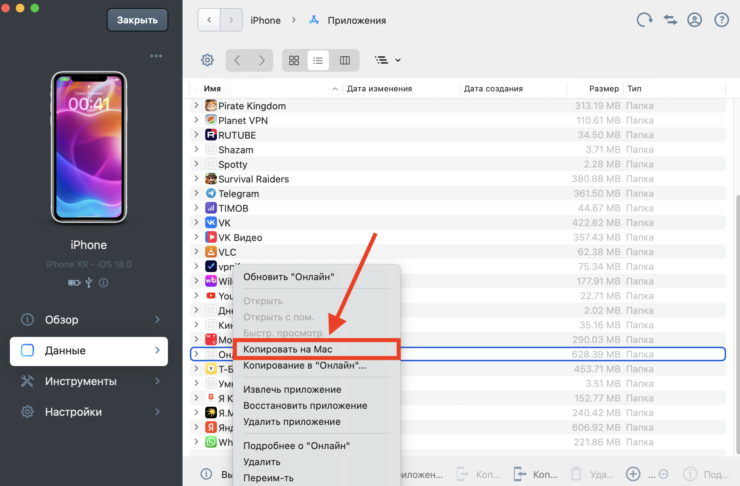Click the Survival Raiders app icon
The image size is (740, 486).
[x=211, y=179]
